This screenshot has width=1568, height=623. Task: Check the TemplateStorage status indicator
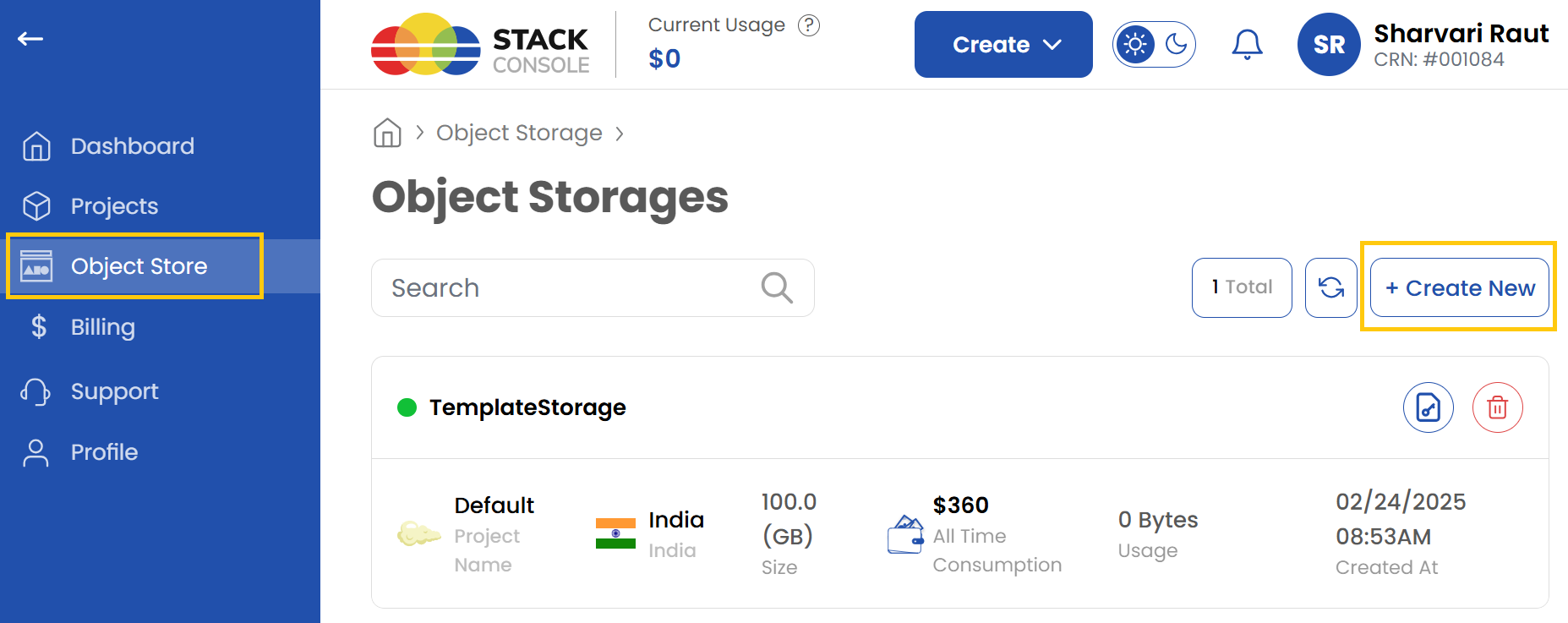point(407,407)
